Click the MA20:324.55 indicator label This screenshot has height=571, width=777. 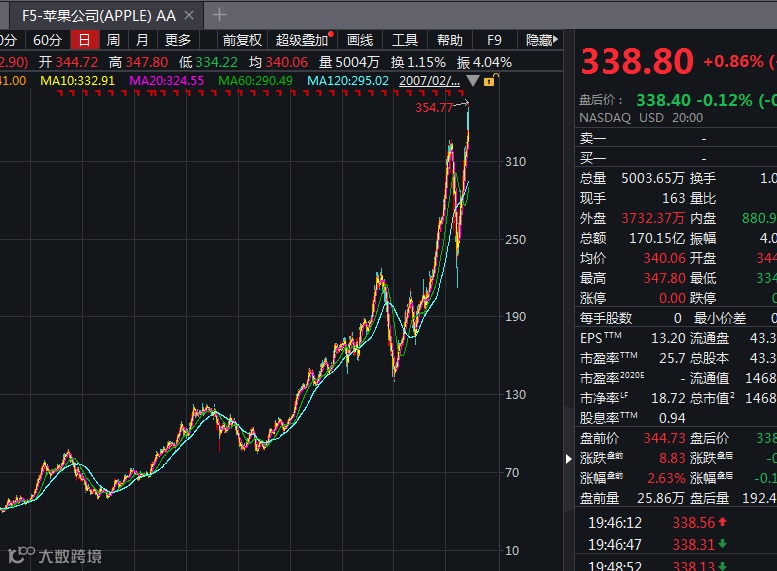[166, 81]
